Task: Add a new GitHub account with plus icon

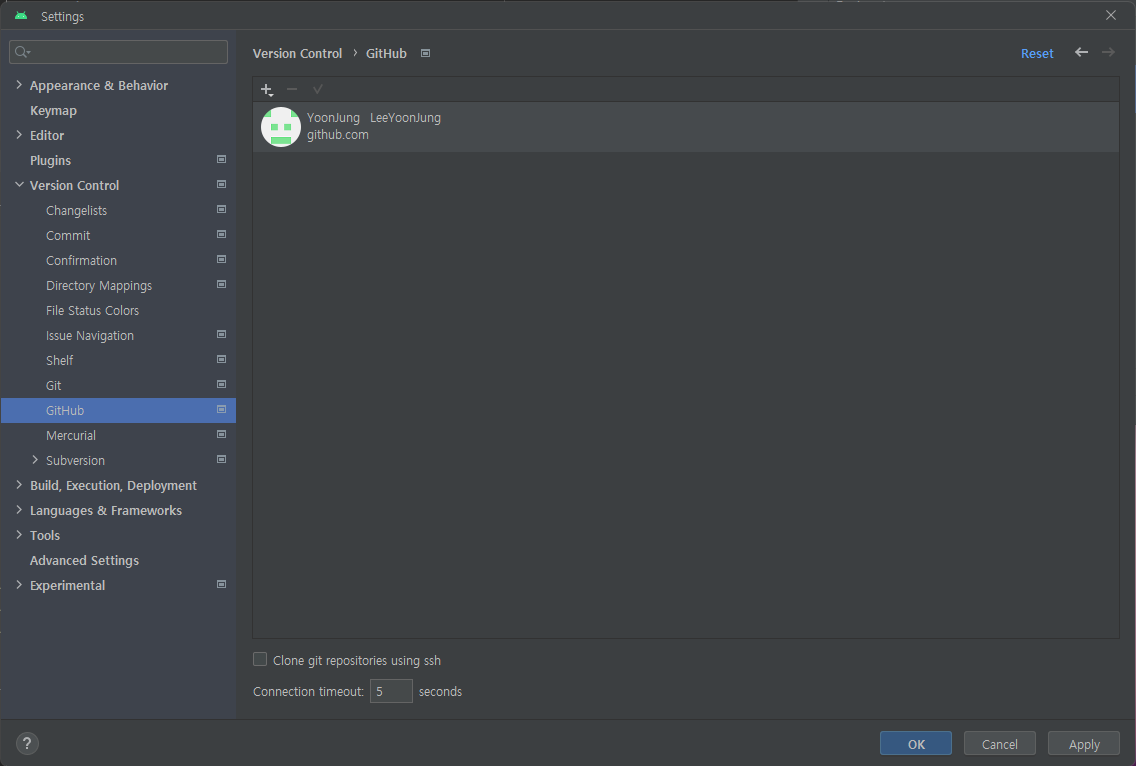Action: (267, 90)
